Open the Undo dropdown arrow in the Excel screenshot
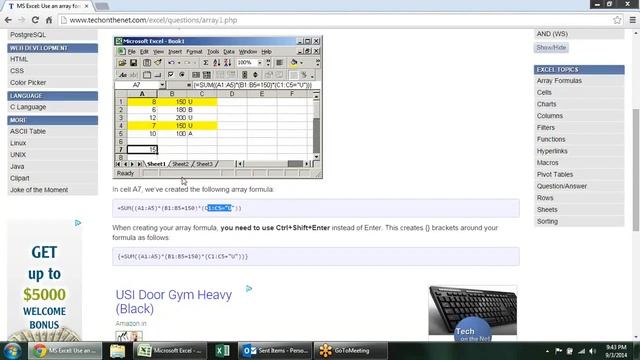This screenshot has height=360, width=640. coord(179,63)
